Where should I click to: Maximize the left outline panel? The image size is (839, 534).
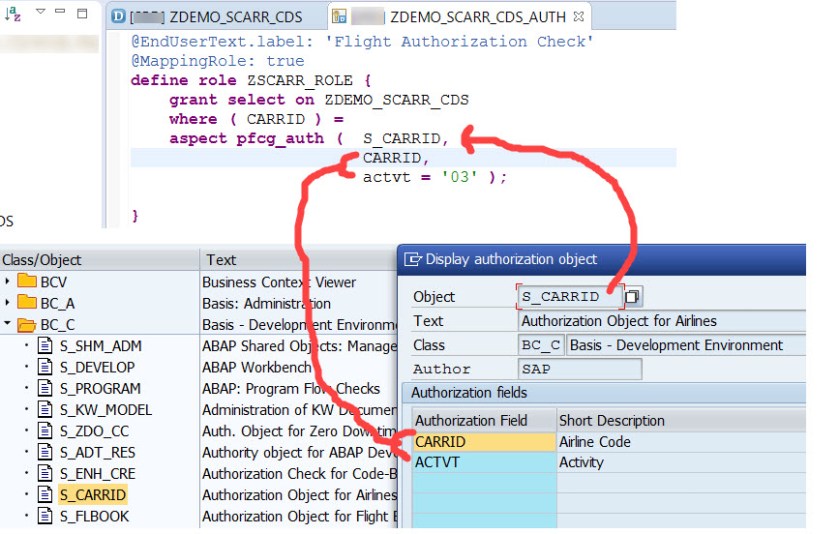[82, 14]
